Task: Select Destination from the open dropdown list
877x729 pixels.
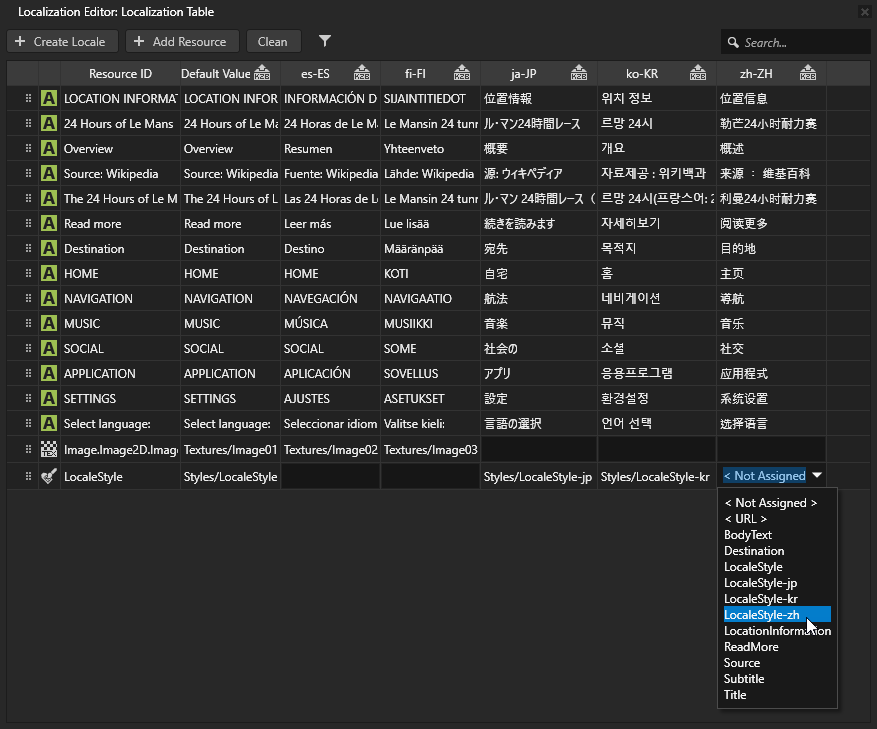Action: pyautogui.click(x=753, y=550)
